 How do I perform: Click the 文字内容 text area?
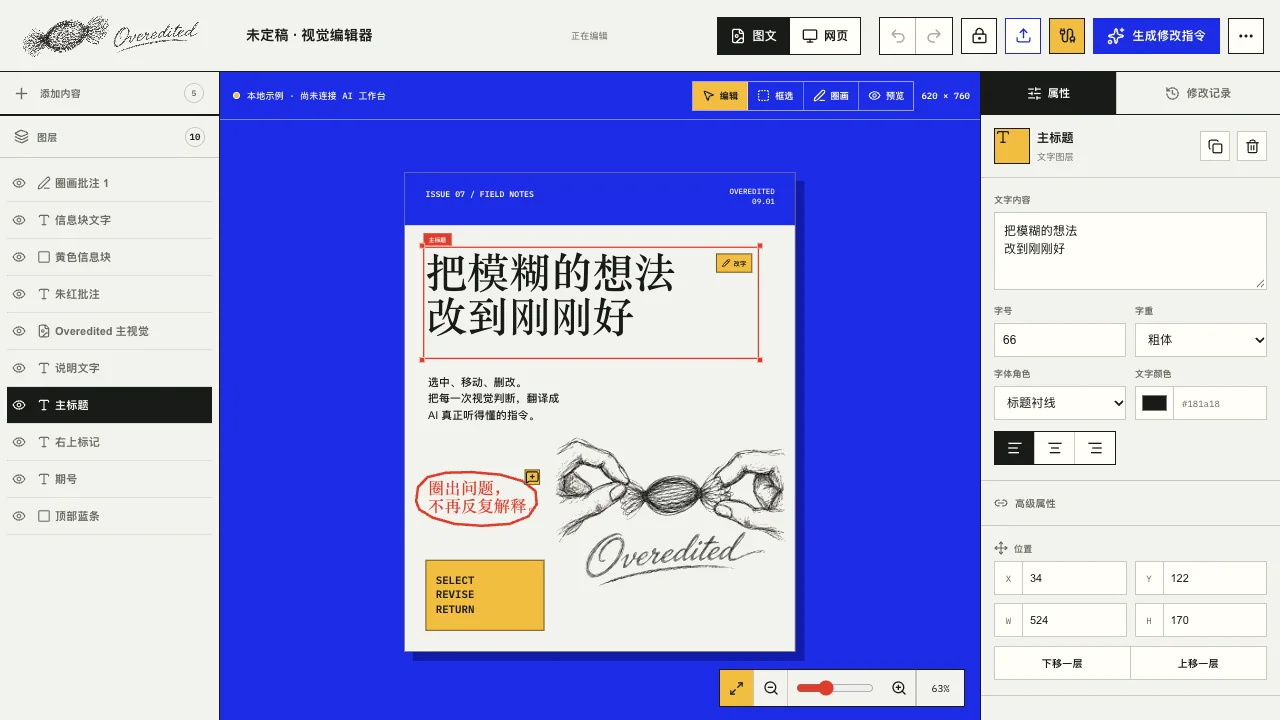(1130, 251)
